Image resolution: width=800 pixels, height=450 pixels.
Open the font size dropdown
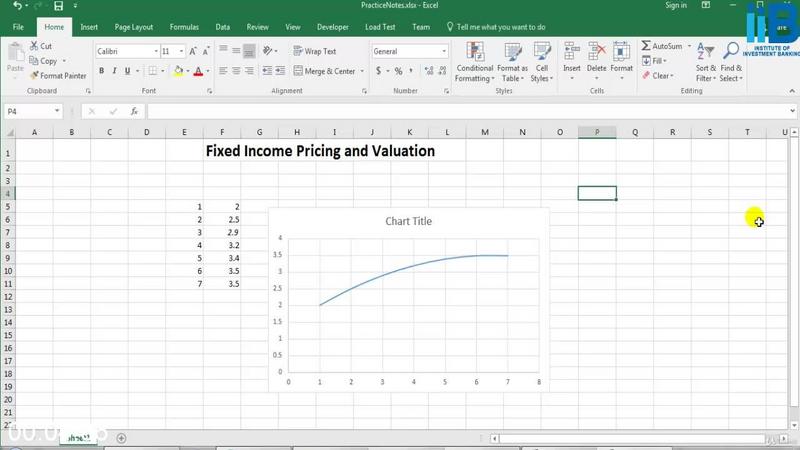tap(181, 52)
